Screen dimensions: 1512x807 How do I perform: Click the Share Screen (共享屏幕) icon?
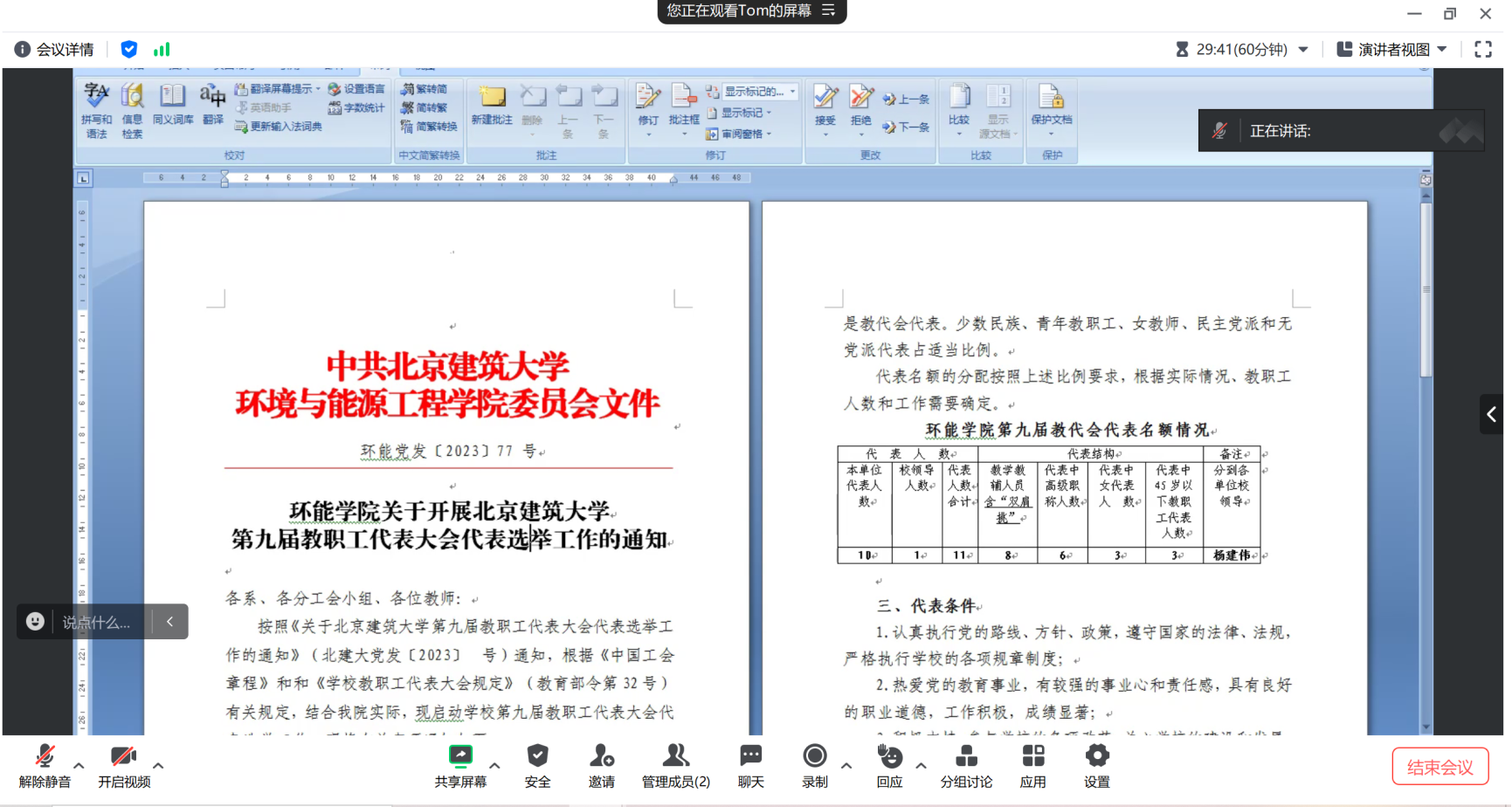pos(460,756)
